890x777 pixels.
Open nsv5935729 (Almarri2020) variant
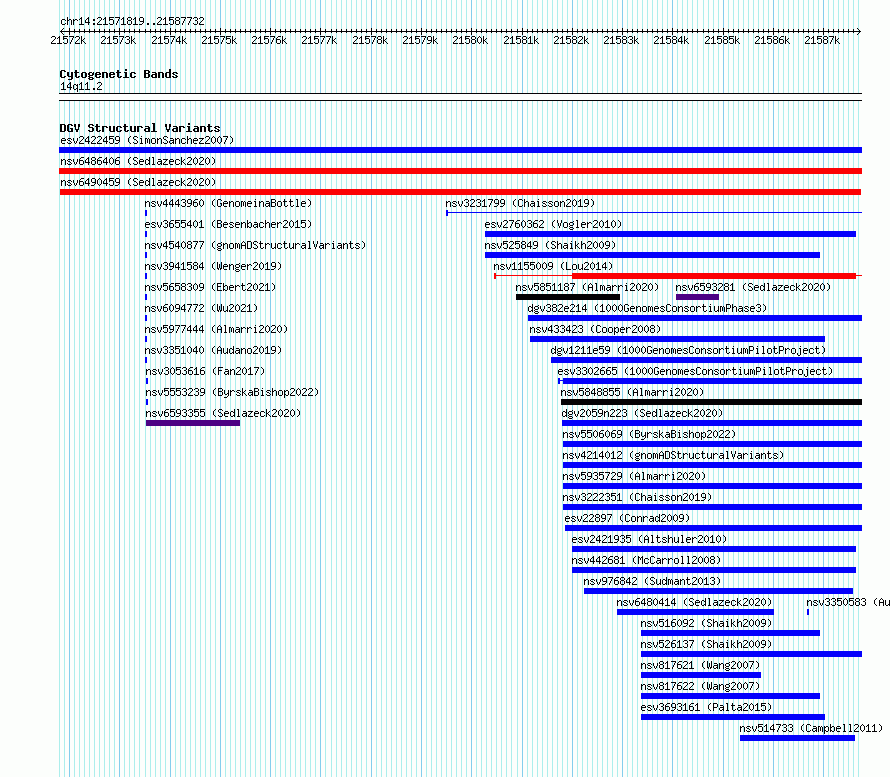coord(634,476)
